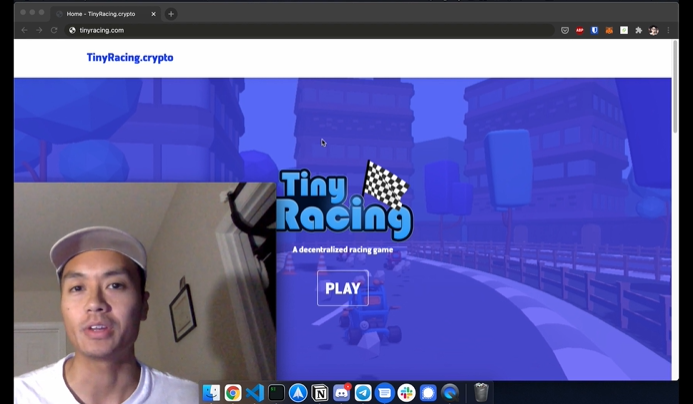Open the white square green extension
Screen dimensions: 693x404
[x=624, y=30]
